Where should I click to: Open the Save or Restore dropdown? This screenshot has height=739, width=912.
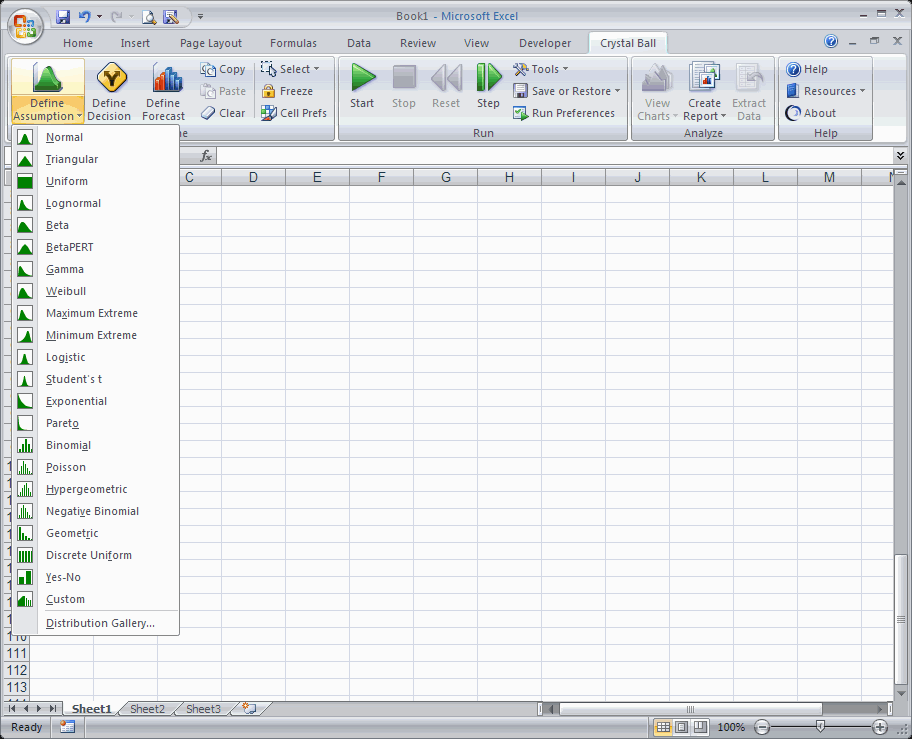point(566,90)
